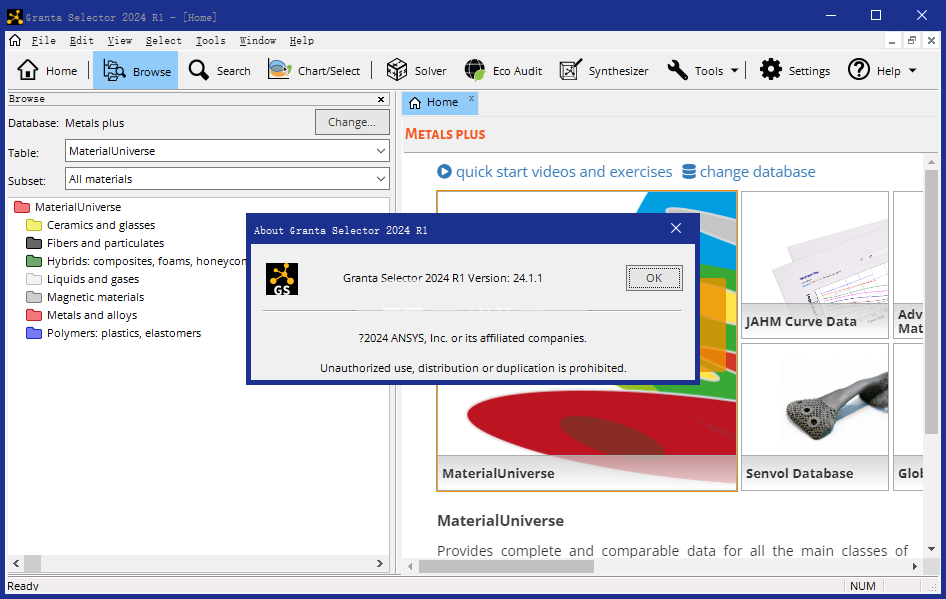The image size is (946, 599).
Task: Open the Table dropdown MaterialUniverse
Action: click(227, 151)
